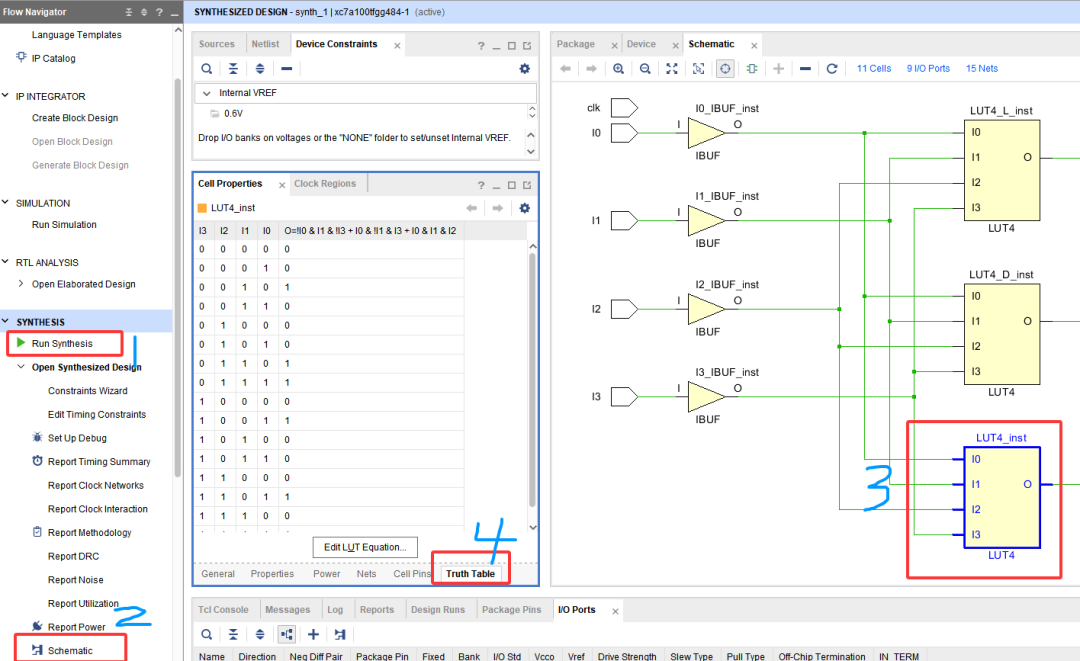Screen dimensions: 1080x661
Task: Regenerate the schematic with the refresh icon
Action: (x=831, y=69)
